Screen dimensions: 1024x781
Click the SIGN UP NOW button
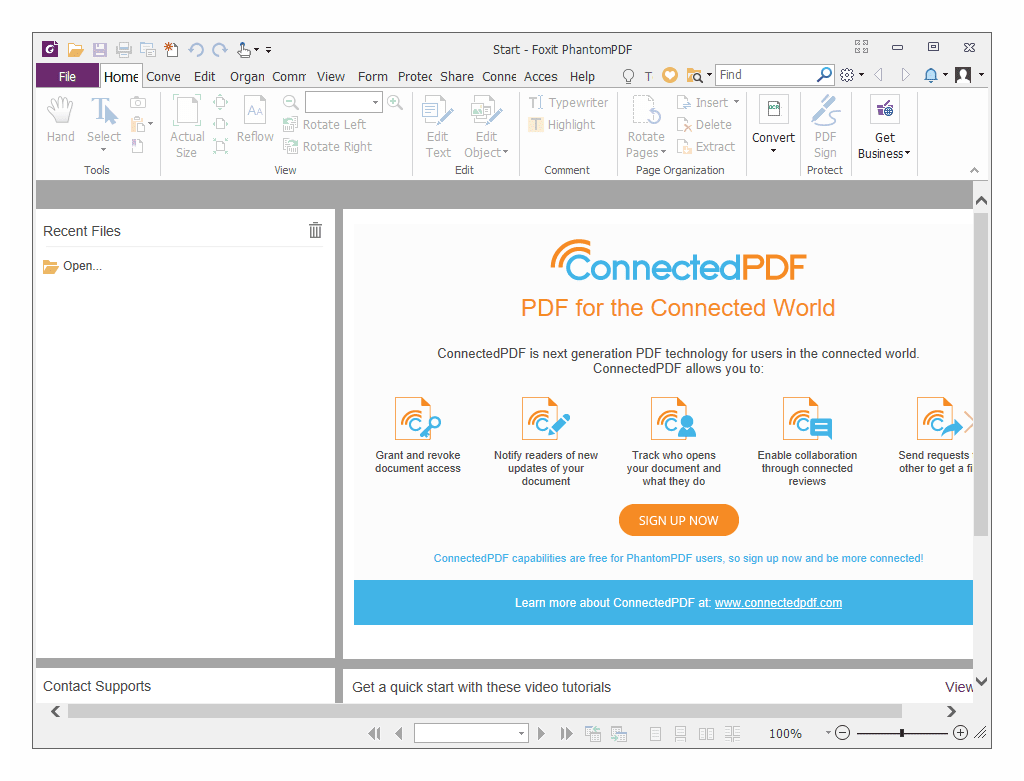(679, 520)
